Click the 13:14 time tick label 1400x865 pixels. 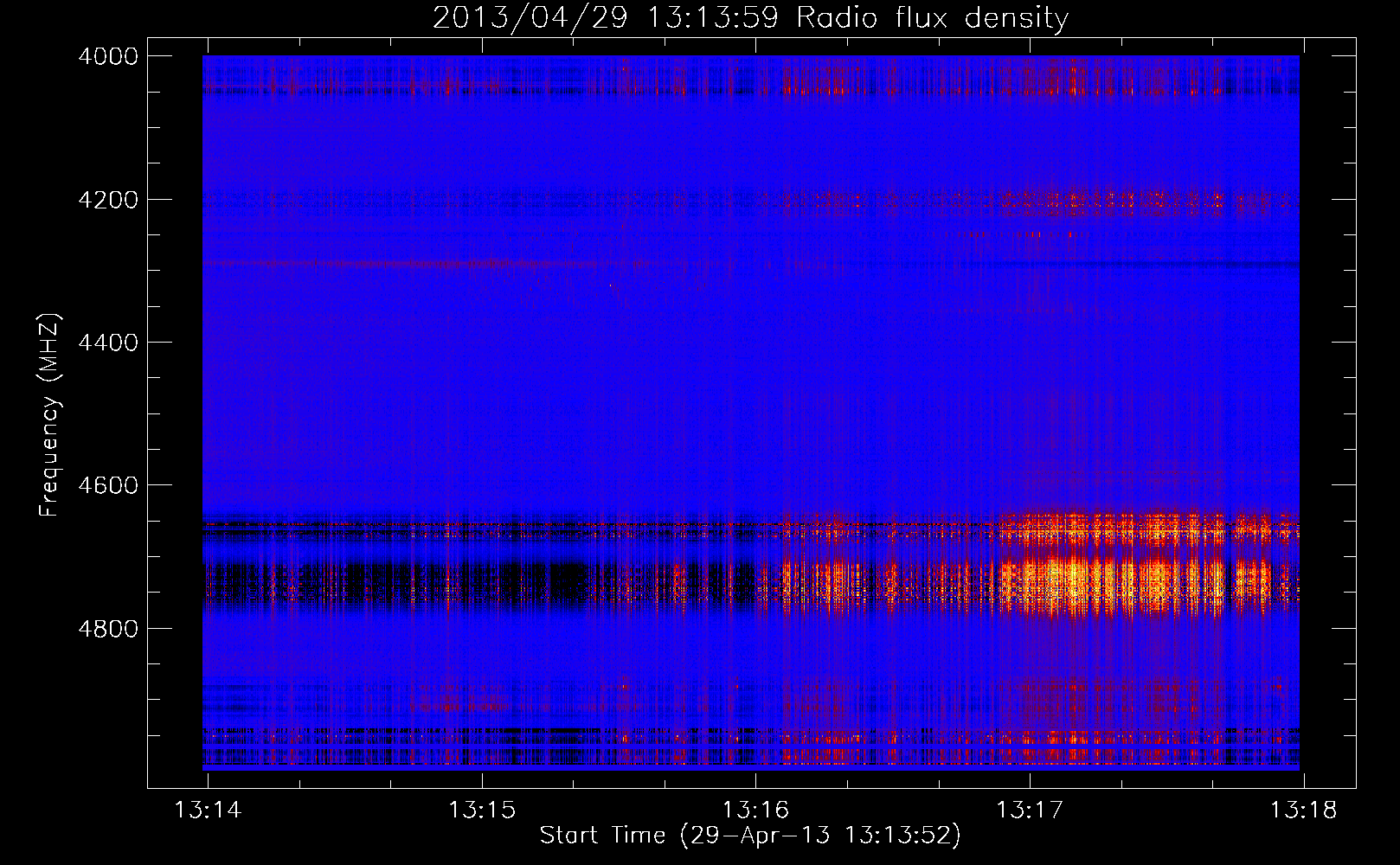click(208, 811)
